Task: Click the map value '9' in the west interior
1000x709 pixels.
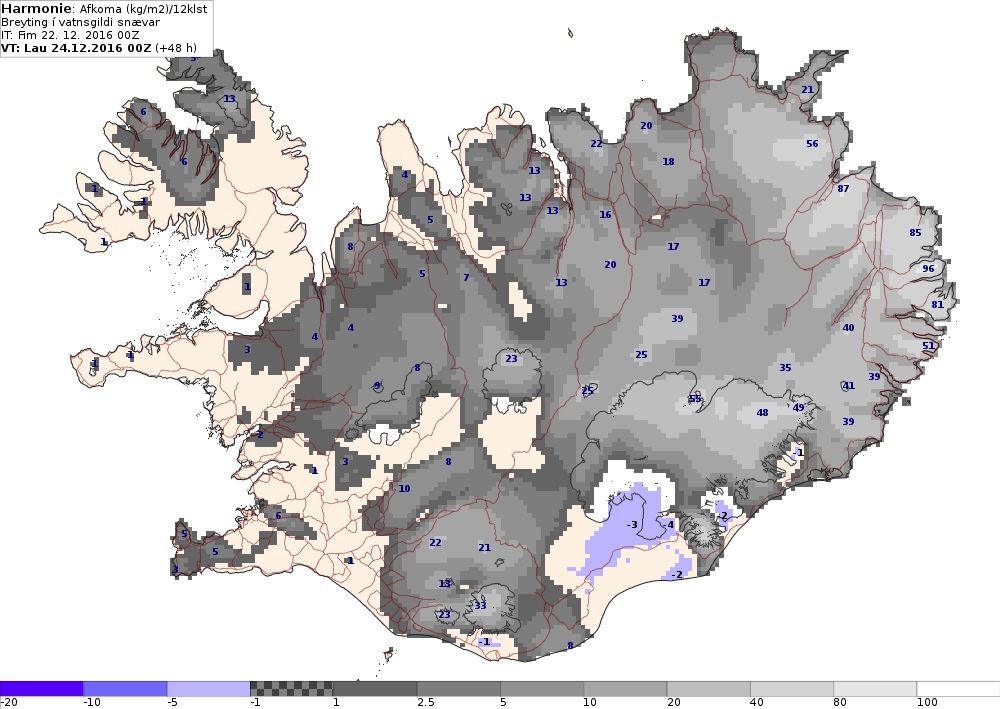Action: pos(377,385)
